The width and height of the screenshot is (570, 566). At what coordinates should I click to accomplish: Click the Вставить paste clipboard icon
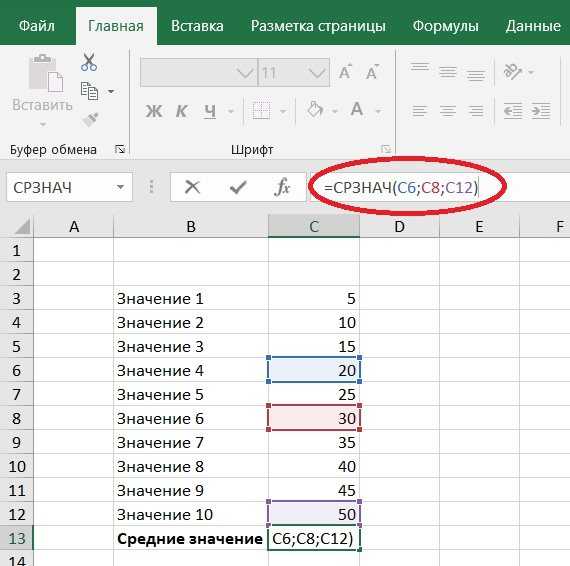45,73
